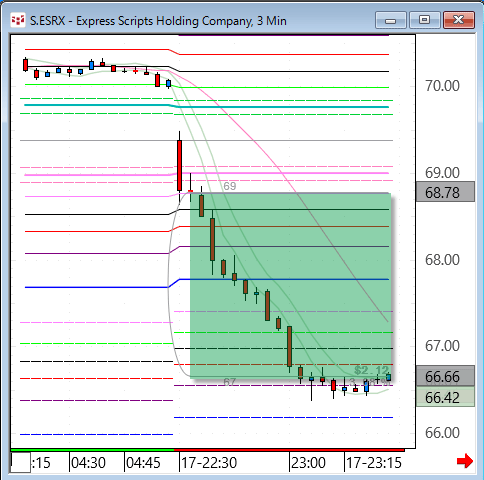Maximize the S.ESRX chart window
The image size is (484, 480).
click(424, 20)
